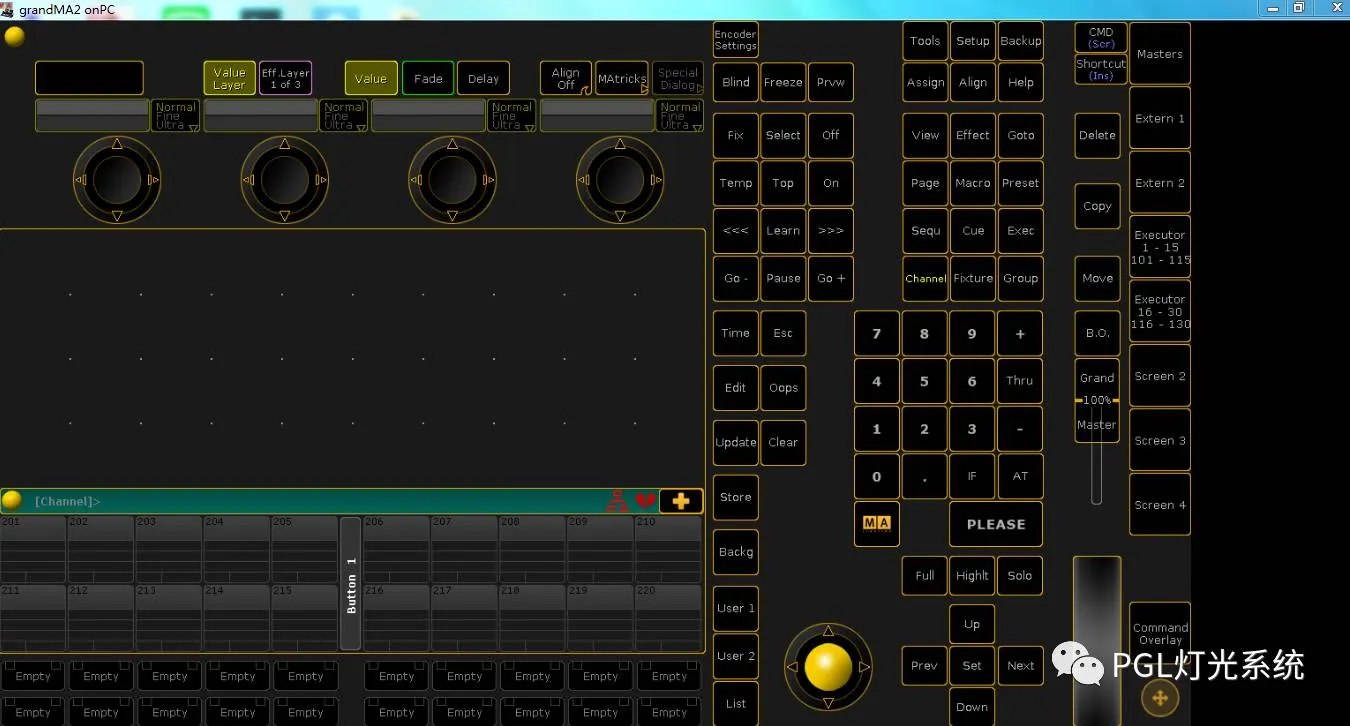The width and height of the screenshot is (1350, 726).
Task: Click executor fader 210
Action: (668, 549)
